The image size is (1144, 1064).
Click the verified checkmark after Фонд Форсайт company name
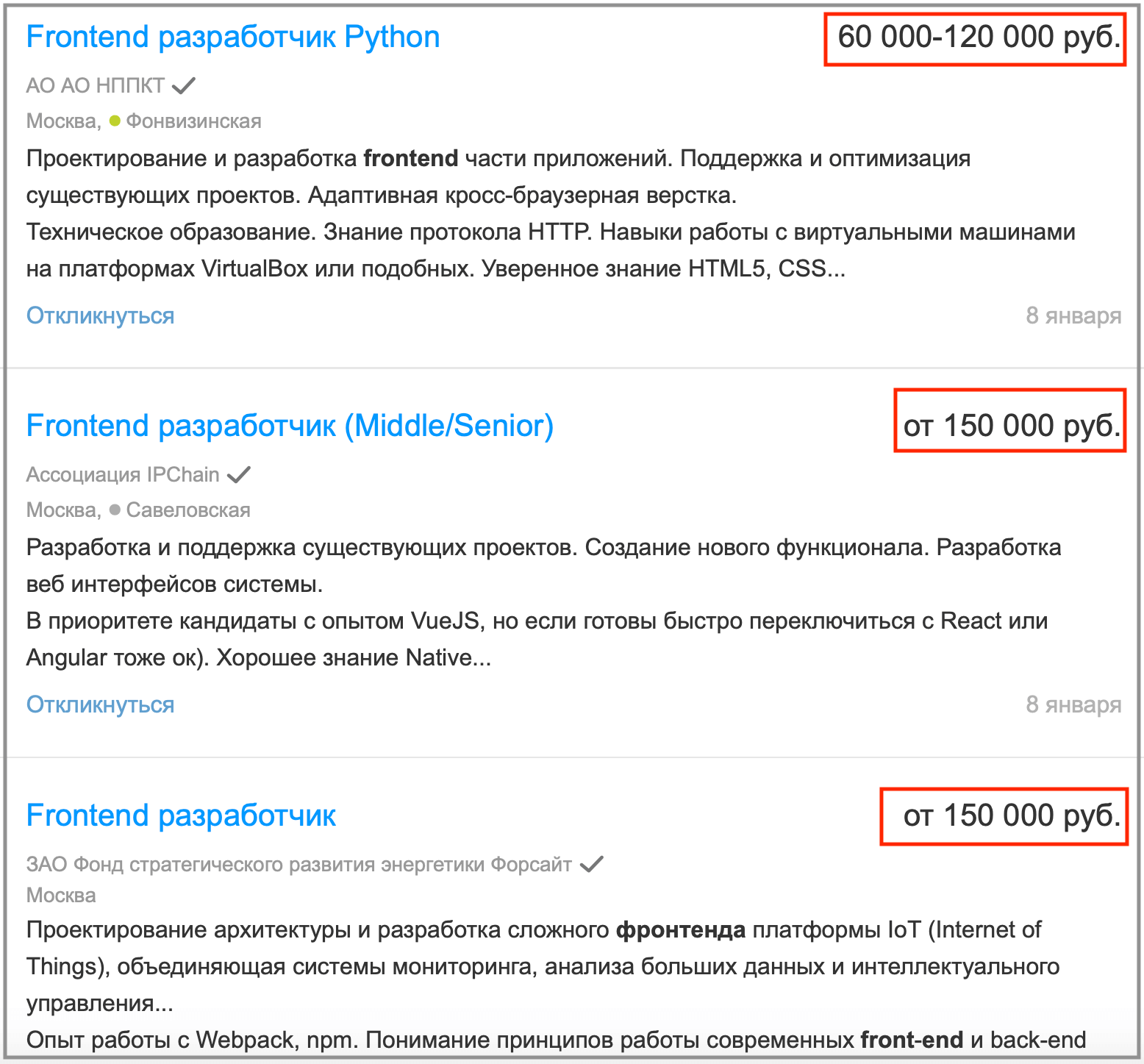pyautogui.click(x=591, y=864)
